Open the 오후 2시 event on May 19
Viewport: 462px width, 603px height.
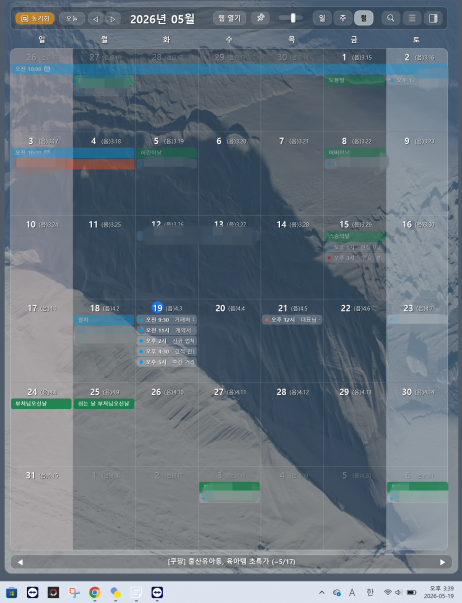click(x=167, y=341)
